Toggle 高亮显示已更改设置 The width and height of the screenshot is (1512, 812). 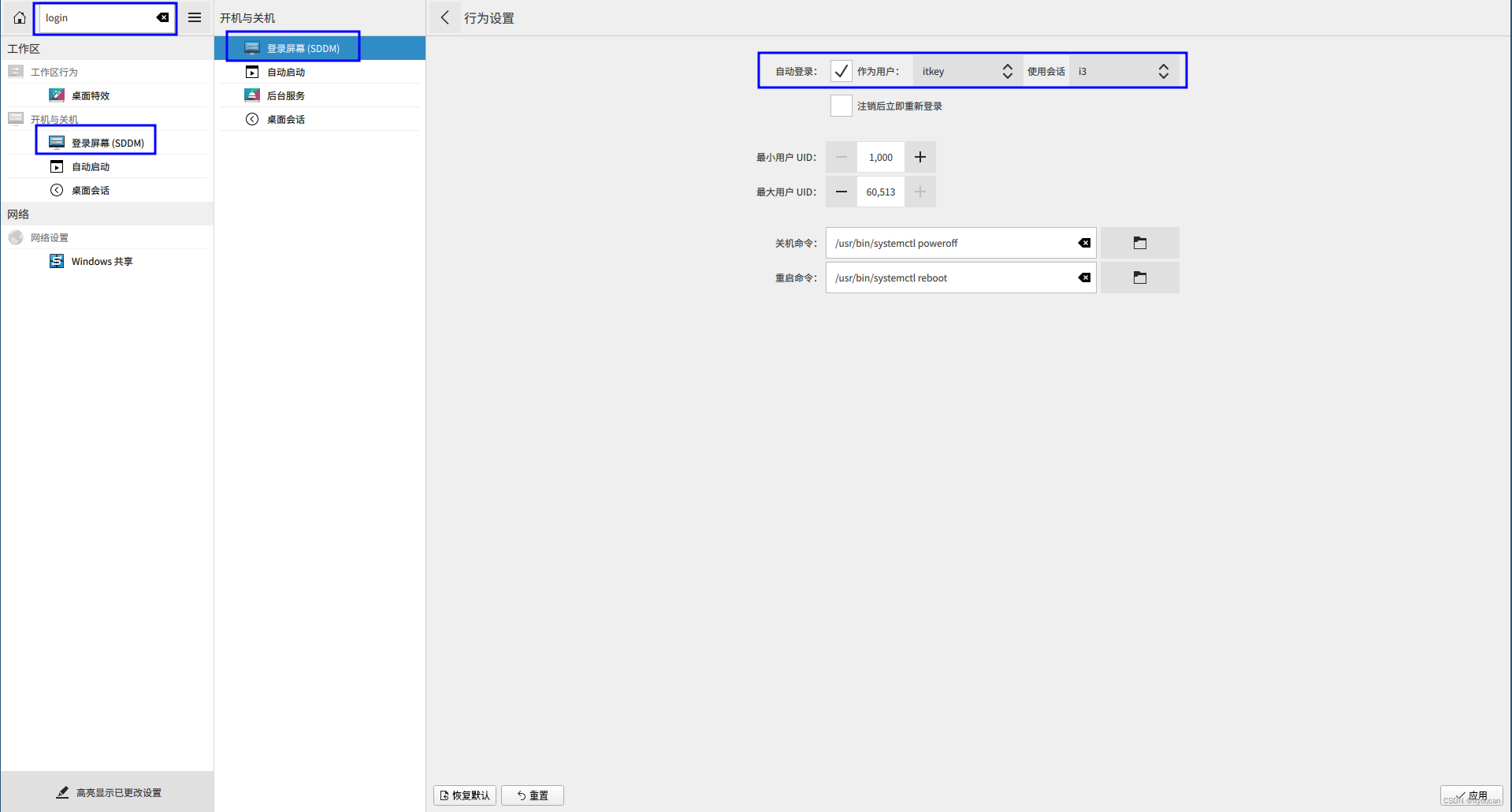click(107, 792)
